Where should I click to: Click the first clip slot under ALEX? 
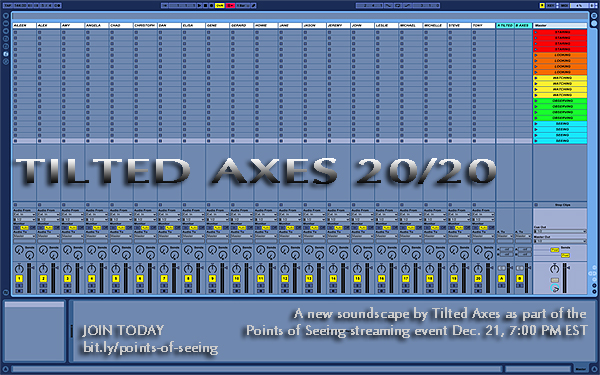[x=48, y=32]
